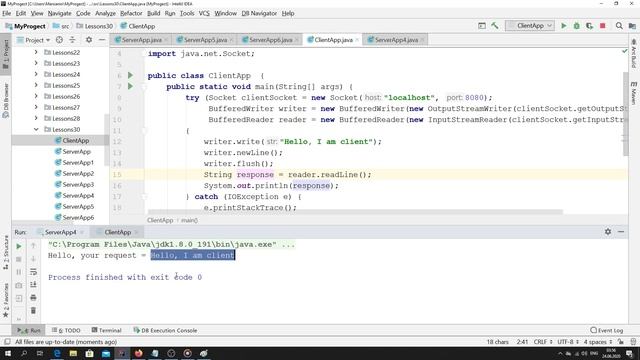Viewport: 640px width, 360px height.
Task: Collapse the Lessons30 folder
Action: [x=36, y=129]
